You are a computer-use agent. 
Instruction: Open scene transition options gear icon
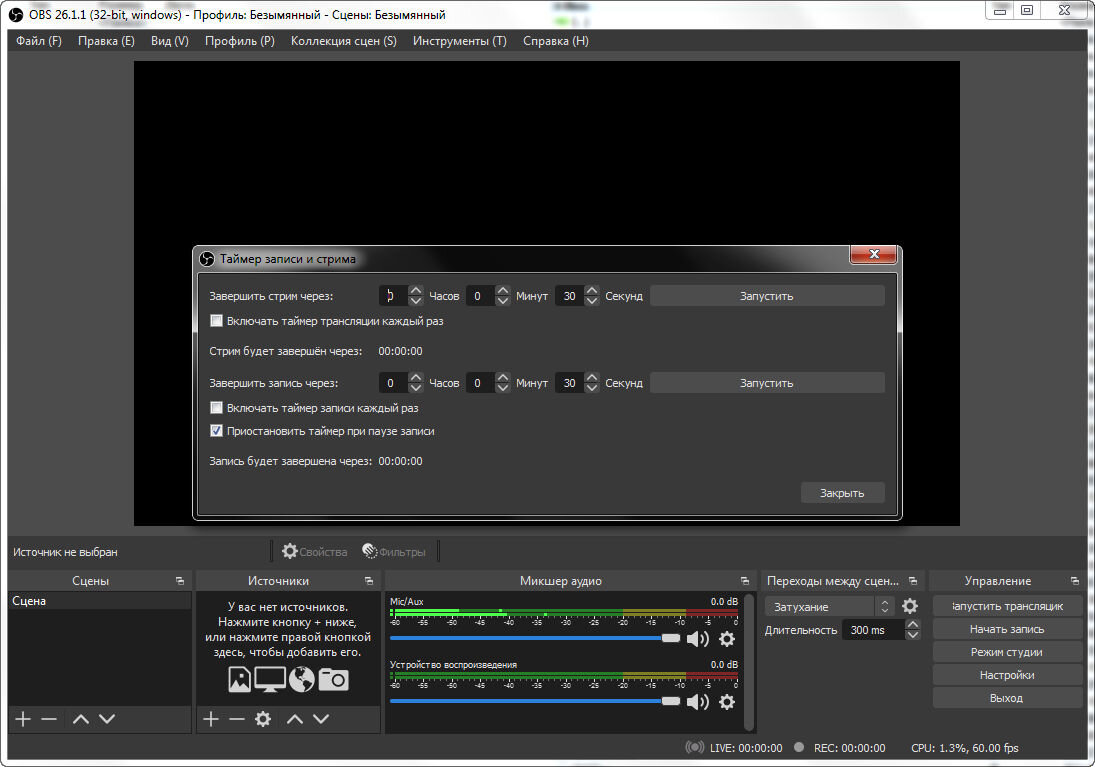point(910,605)
